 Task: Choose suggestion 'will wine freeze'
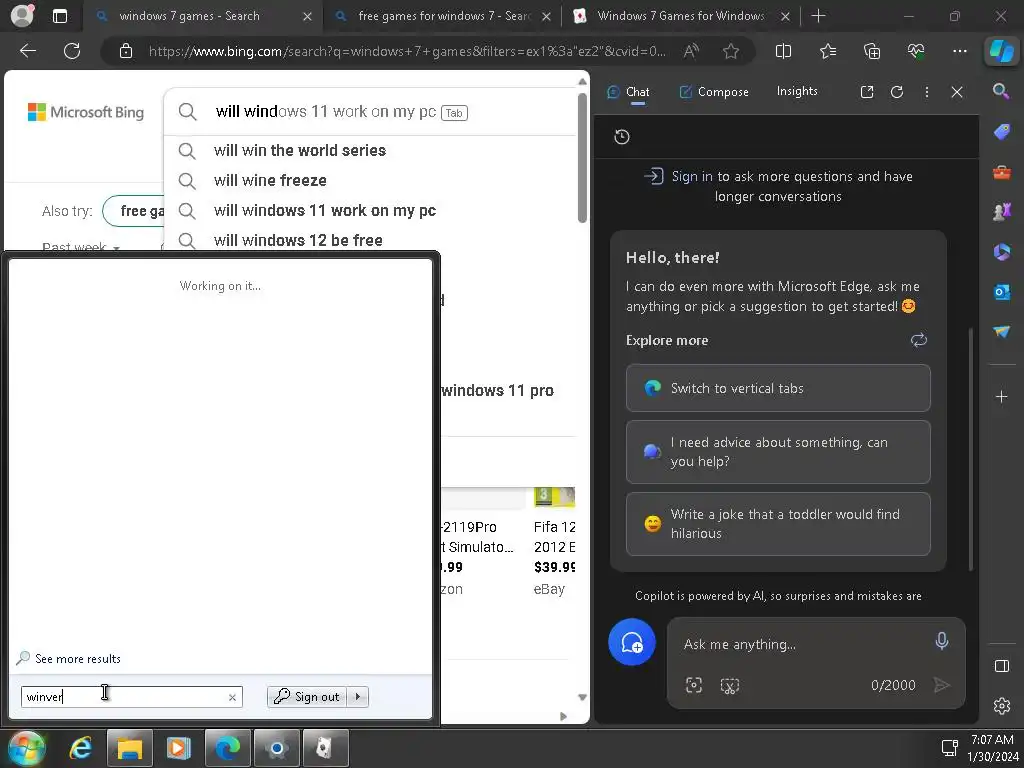270,180
